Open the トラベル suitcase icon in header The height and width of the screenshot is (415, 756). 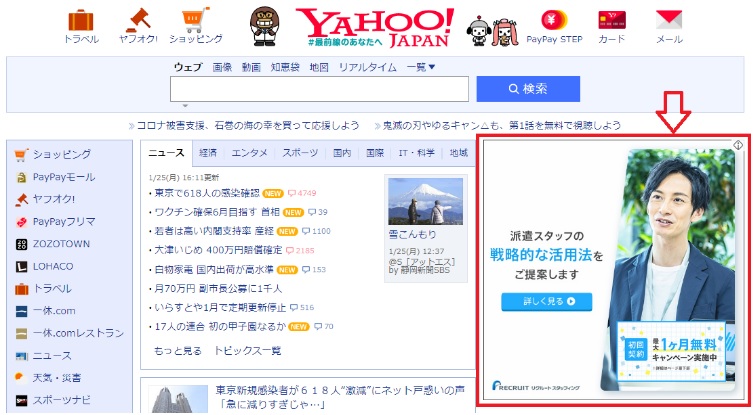[81, 20]
